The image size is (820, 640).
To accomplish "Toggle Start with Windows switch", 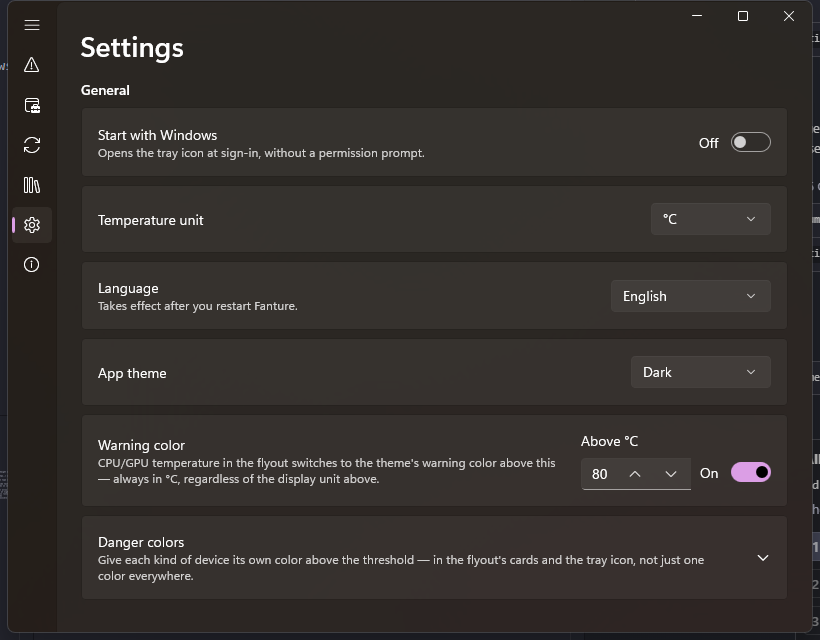I will coord(750,142).
